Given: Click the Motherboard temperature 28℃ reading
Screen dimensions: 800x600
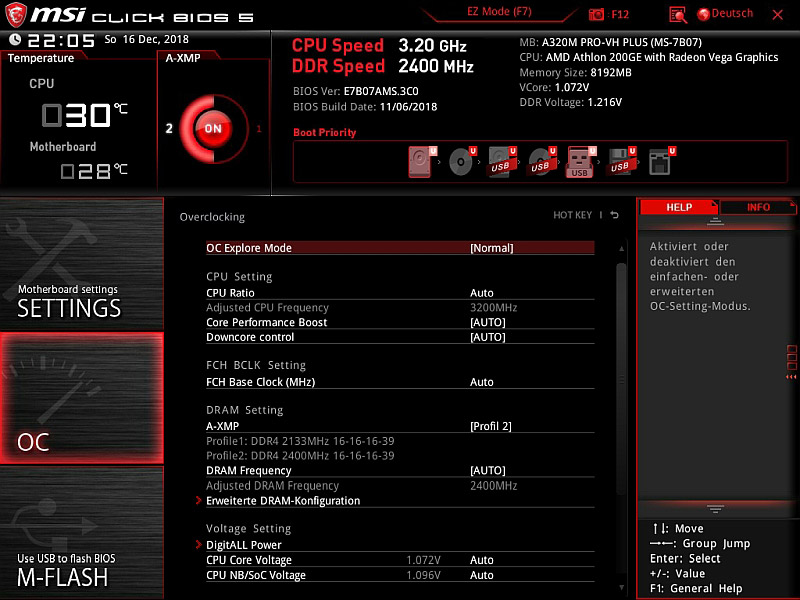Looking at the screenshot, I should 94,171.
